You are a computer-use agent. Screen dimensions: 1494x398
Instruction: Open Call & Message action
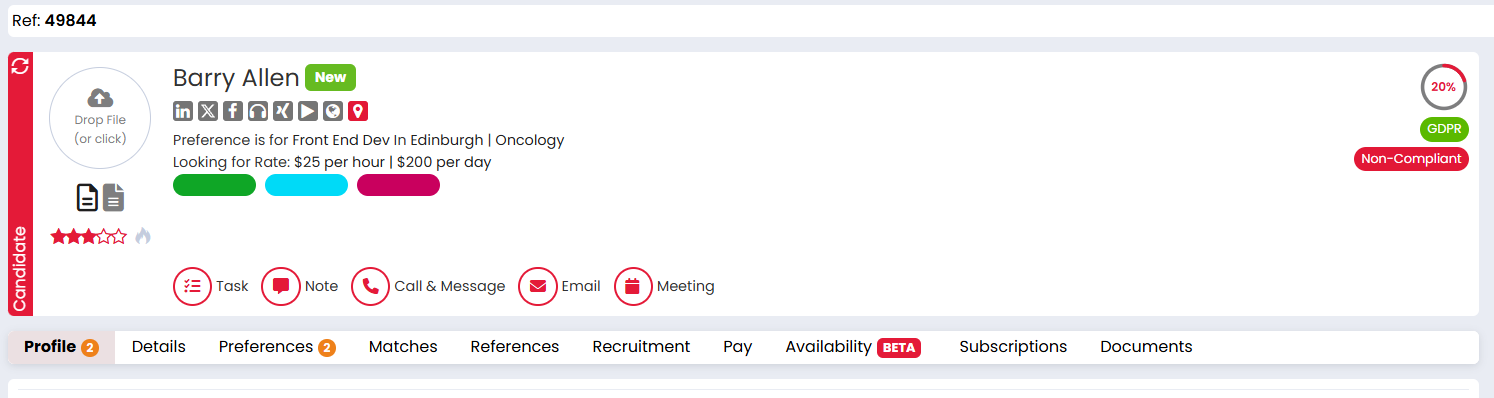429,286
